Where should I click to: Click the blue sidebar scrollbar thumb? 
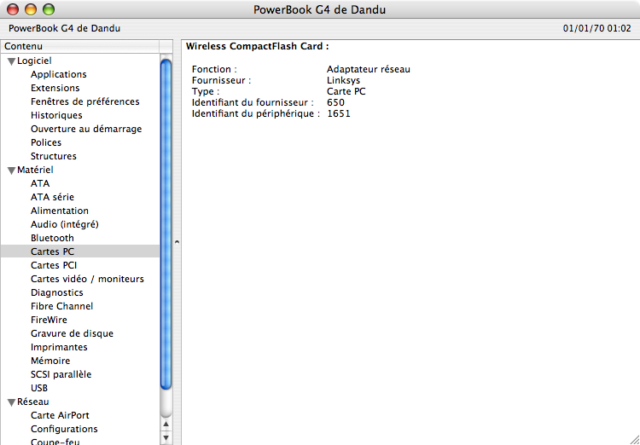click(166, 225)
